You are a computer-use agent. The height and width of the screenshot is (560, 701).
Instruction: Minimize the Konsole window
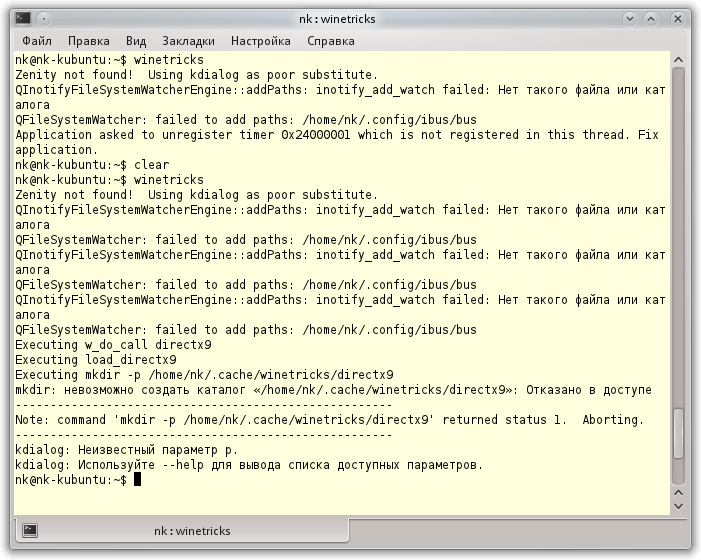[630, 19]
